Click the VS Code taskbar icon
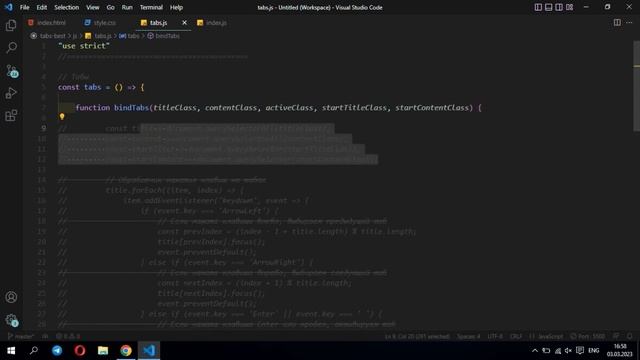Screen dimensions: 640x360 pyautogui.click(x=149, y=351)
